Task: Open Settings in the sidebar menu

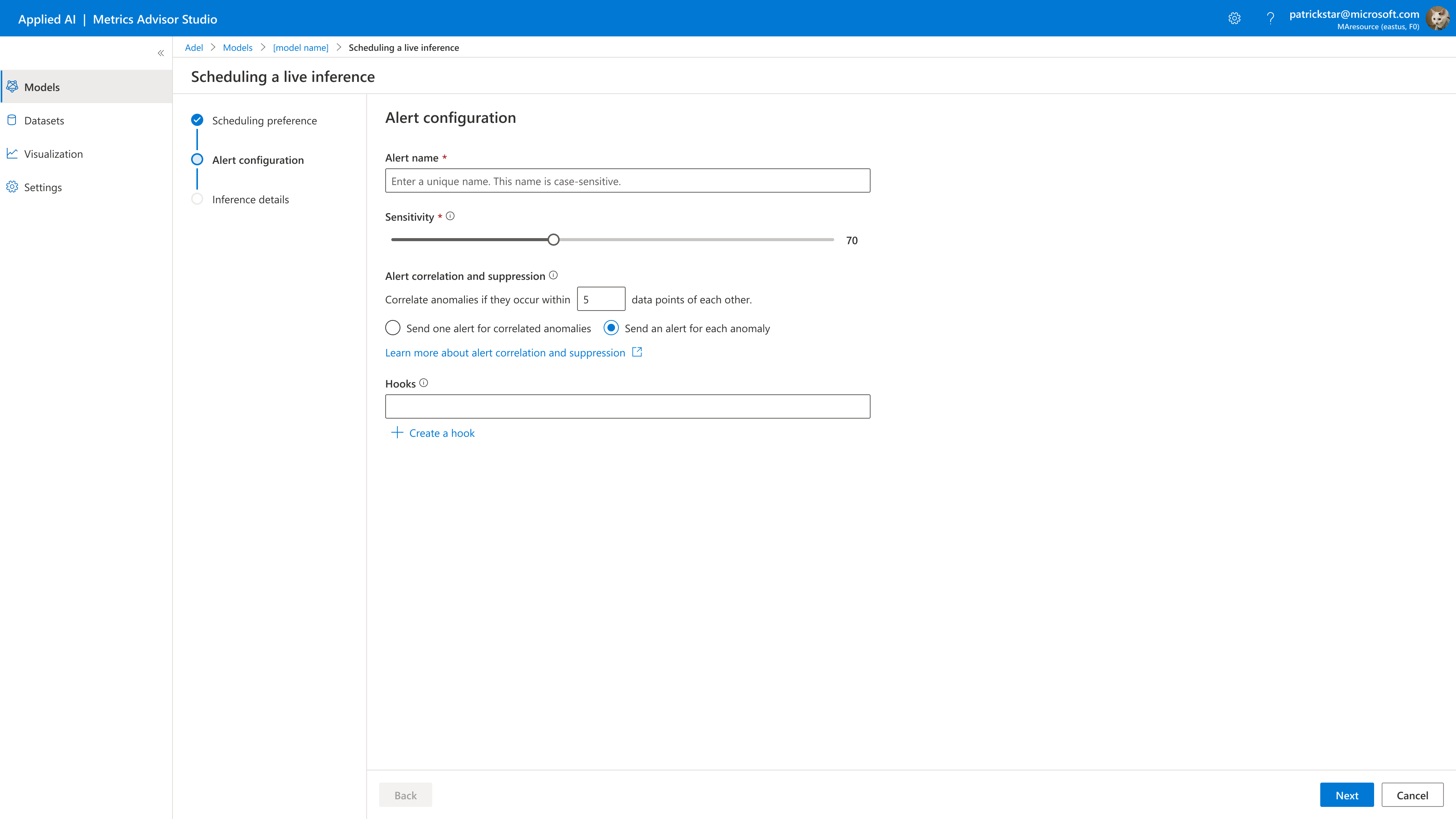Action: [43, 187]
